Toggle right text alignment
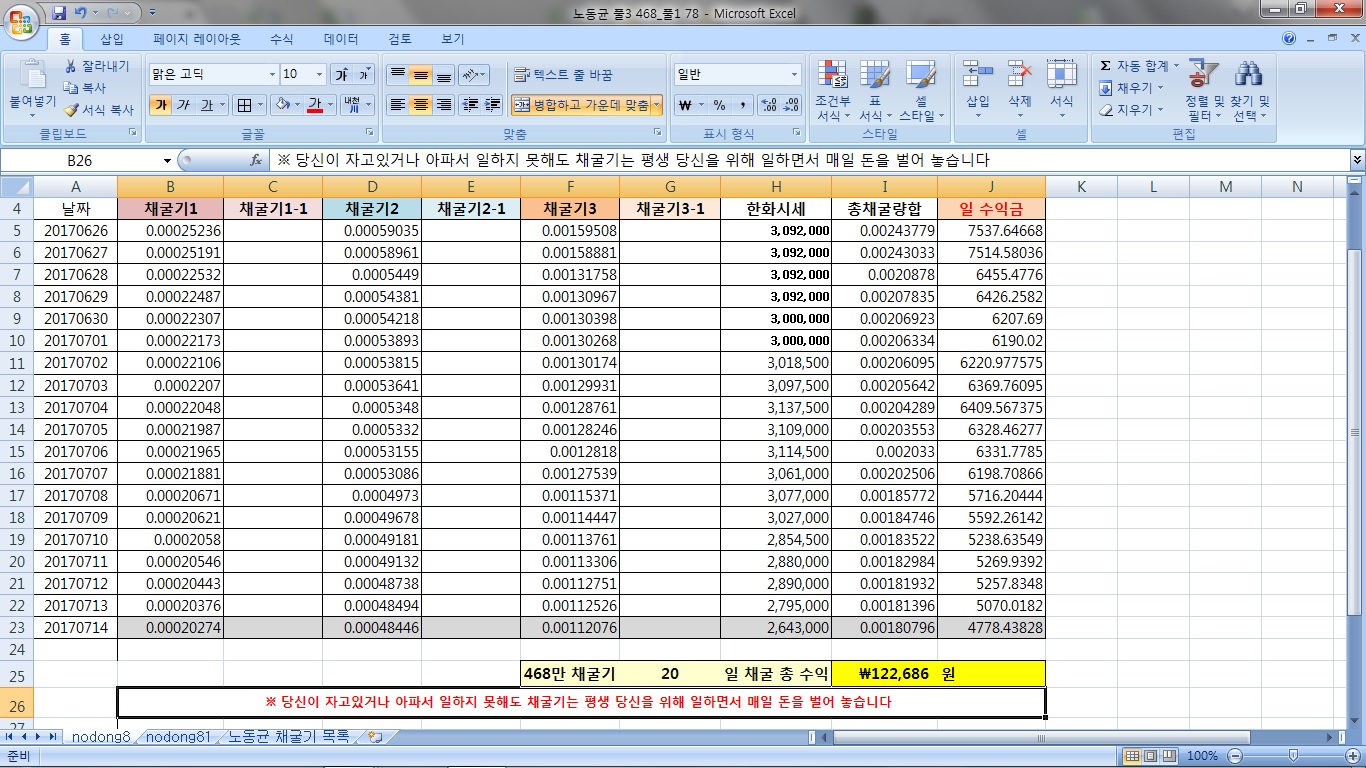The height and width of the screenshot is (768, 1366). point(444,105)
